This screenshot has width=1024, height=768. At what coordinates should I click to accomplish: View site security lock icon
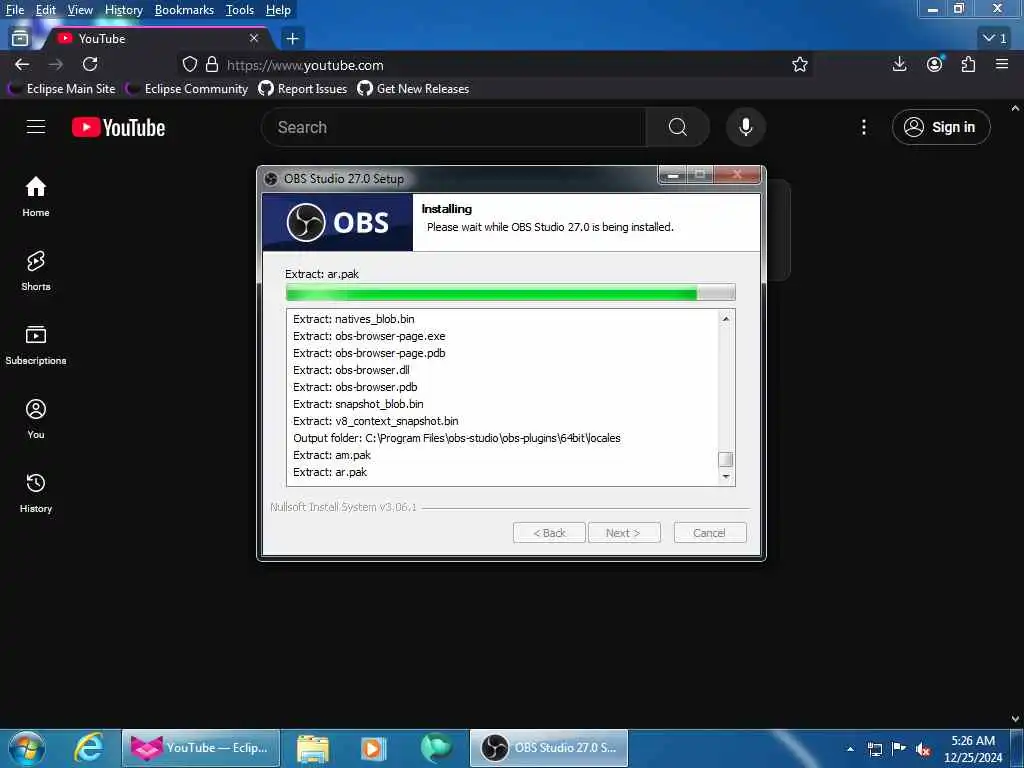pos(212,64)
